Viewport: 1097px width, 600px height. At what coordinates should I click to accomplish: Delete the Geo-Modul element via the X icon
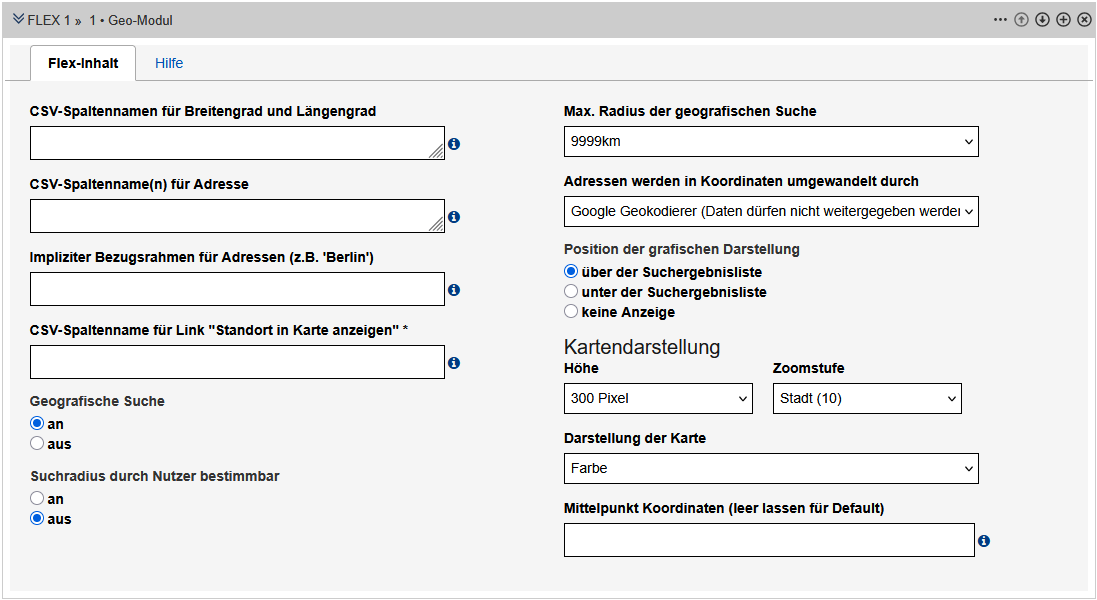(x=1084, y=19)
